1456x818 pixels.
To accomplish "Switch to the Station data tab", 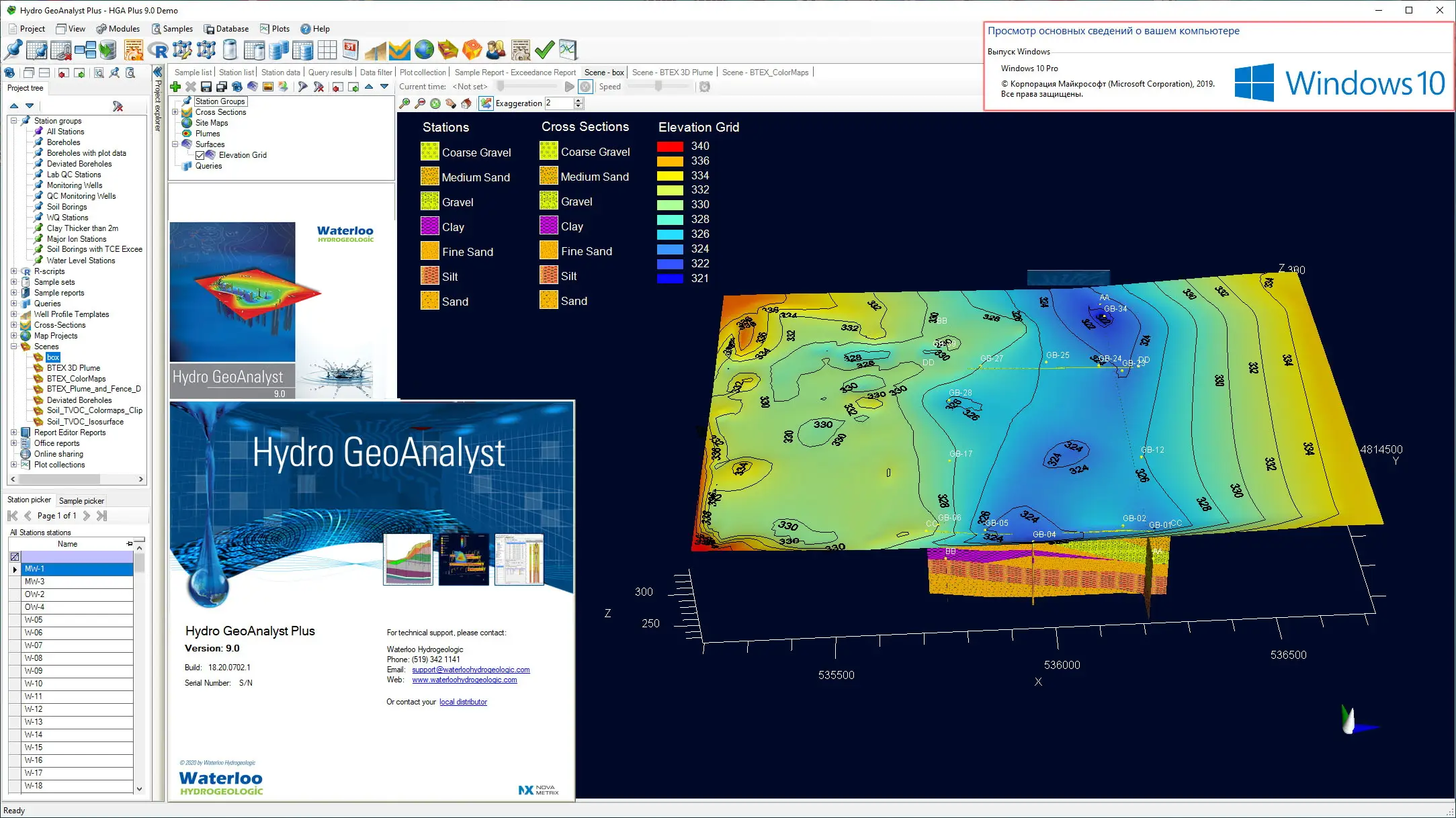I will 280,73.
